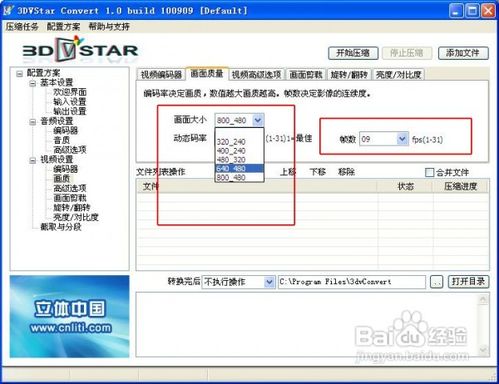The image size is (499, 384).
Task: Select 输入设置 in the settings tree
Action: [70, 102]
